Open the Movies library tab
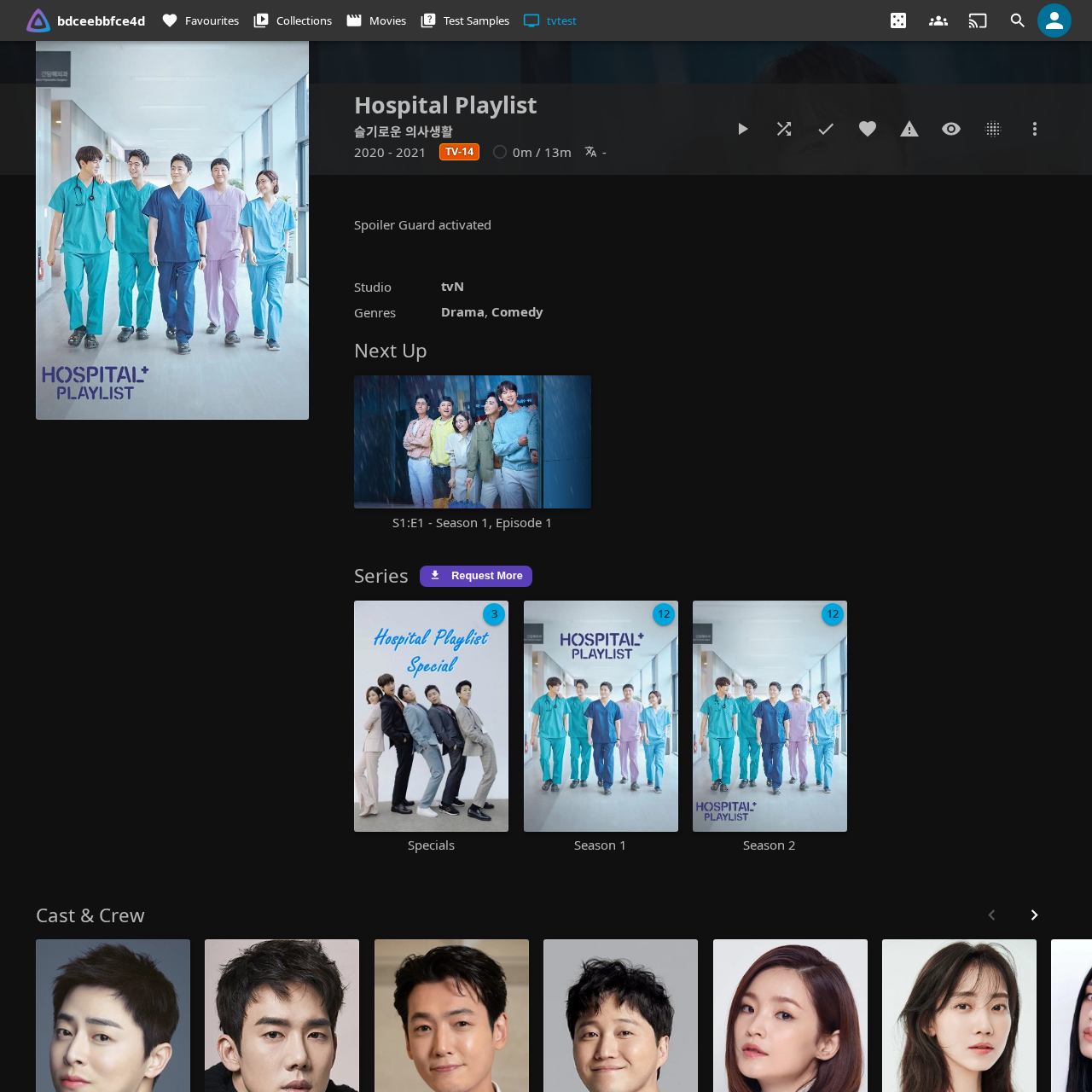This screenshot has width=1092, height=1092. [x=376, y=20]
